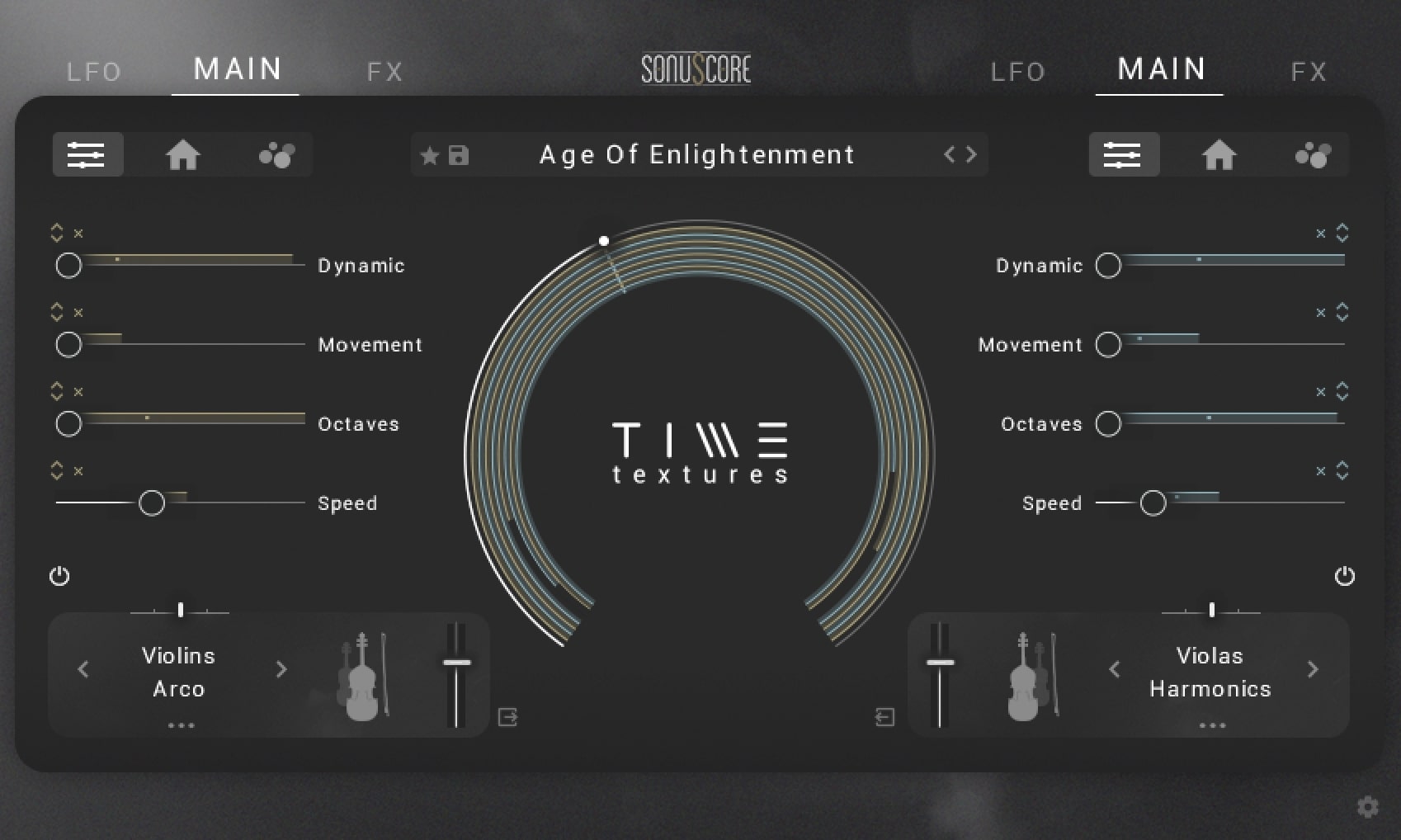
Task: Click TIME textures center logo
Action: point(700,452)
